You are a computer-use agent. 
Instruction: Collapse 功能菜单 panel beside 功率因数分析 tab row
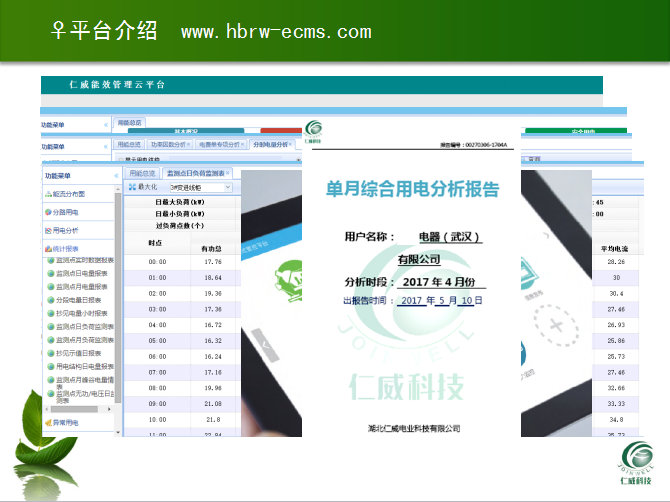tap(106, 147)
